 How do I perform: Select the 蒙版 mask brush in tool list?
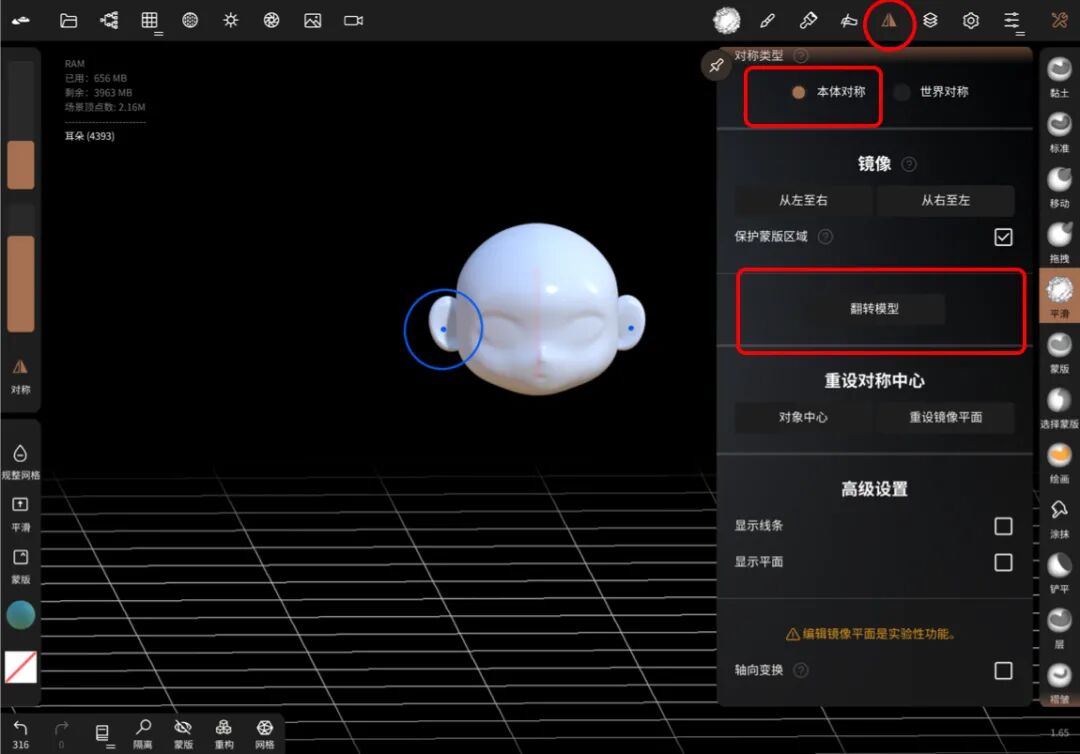click(1059, 353)
